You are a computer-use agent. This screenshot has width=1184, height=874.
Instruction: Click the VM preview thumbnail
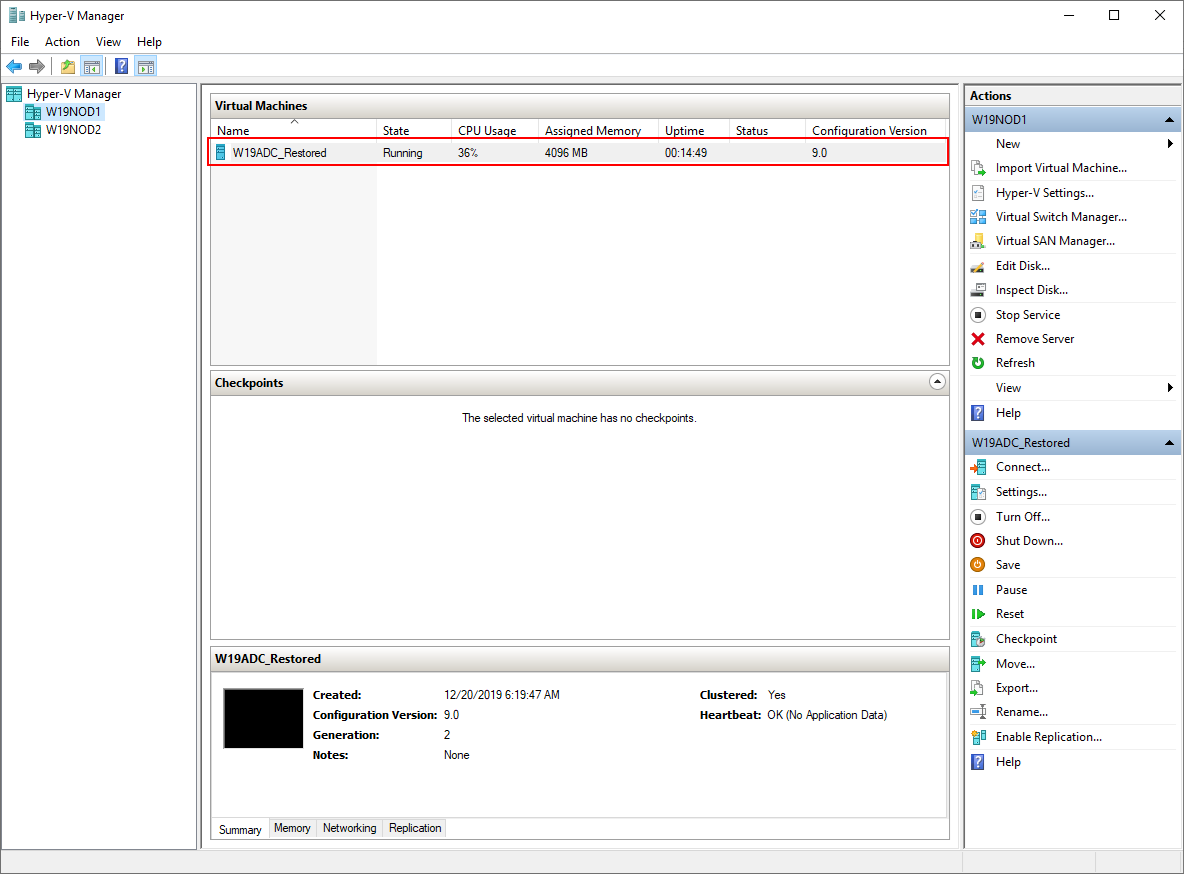coord(264,718)
